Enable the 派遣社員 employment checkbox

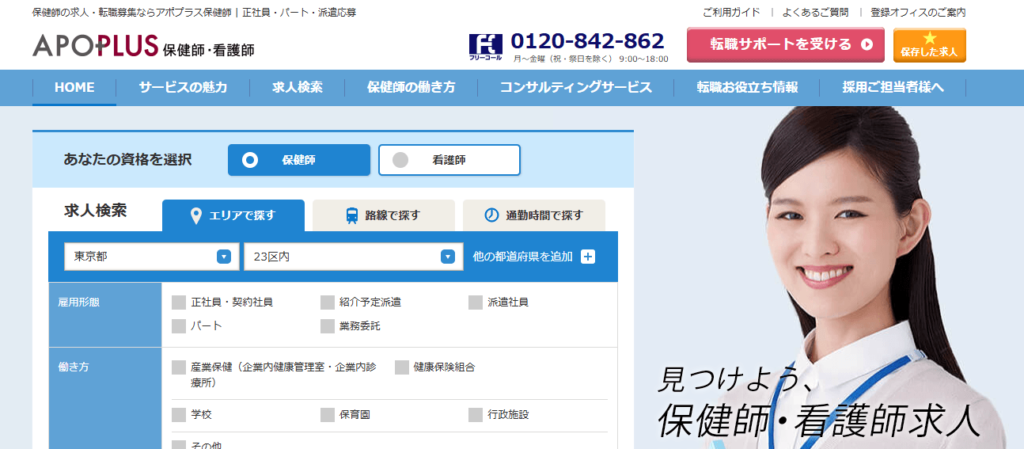[475, 302]
